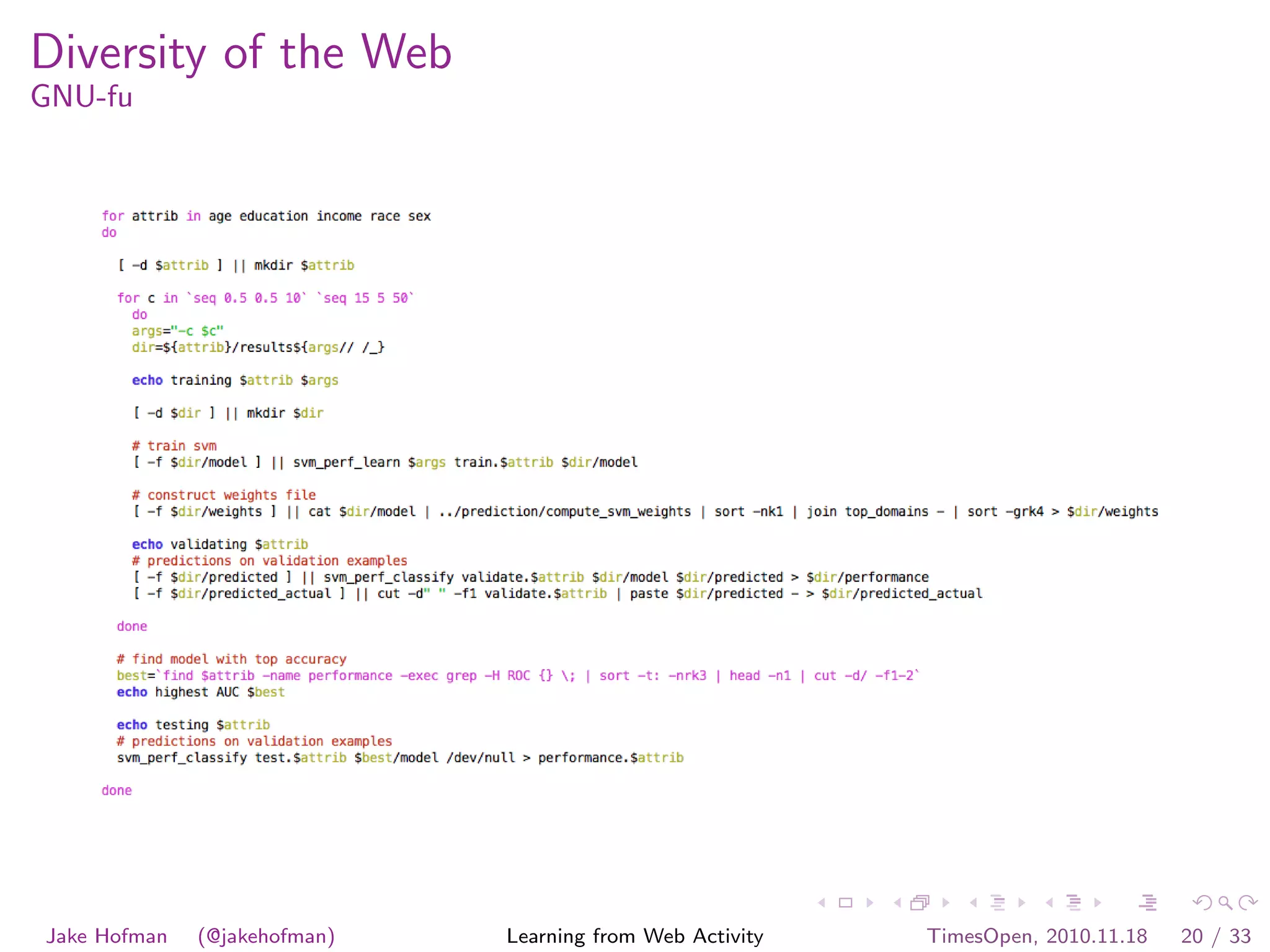Viewport: 1270px width, 952px height.
Task: Click the '# train svm' comment
Action: click(x=174, y=446)
